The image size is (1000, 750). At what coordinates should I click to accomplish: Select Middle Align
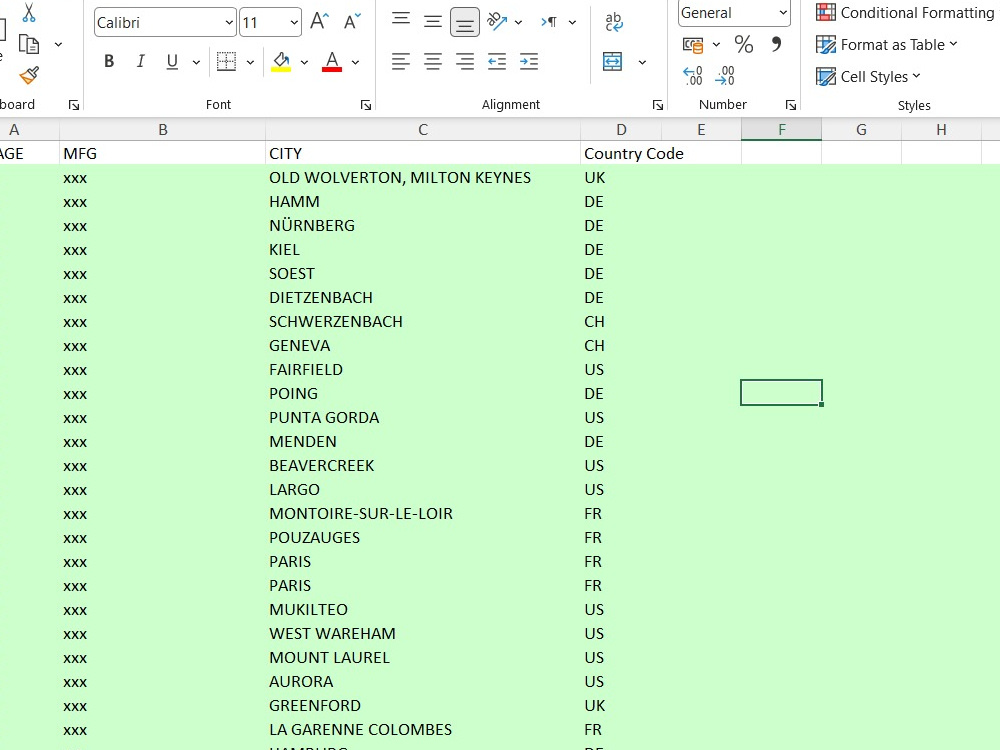433,22
